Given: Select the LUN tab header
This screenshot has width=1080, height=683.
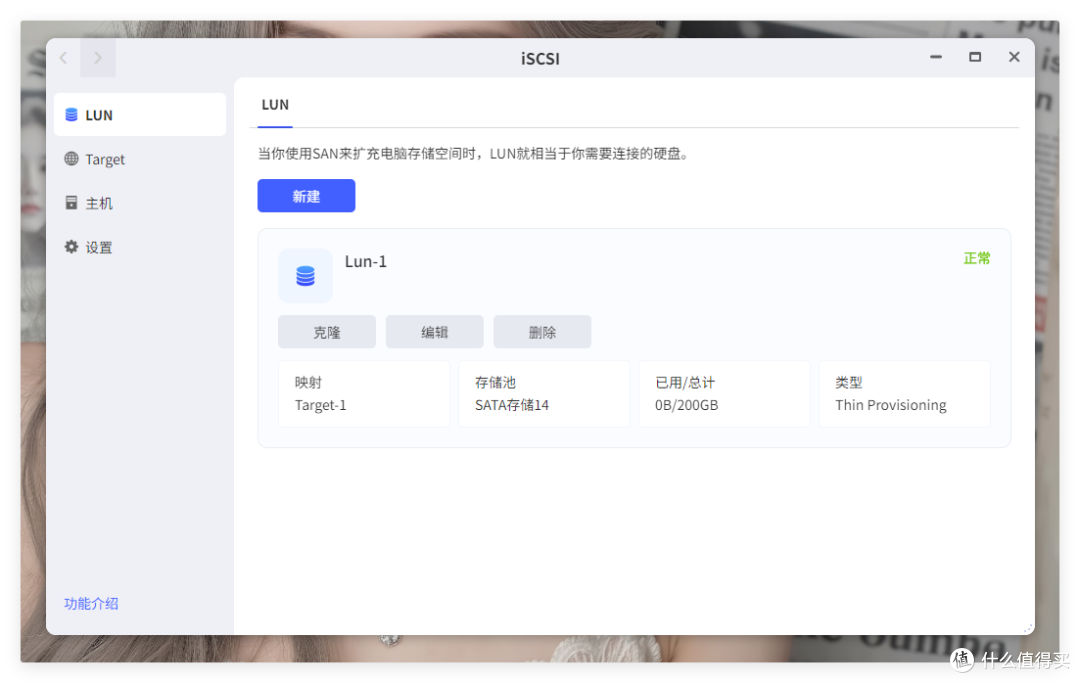Looking at the screenshot, I should (275, 105).
